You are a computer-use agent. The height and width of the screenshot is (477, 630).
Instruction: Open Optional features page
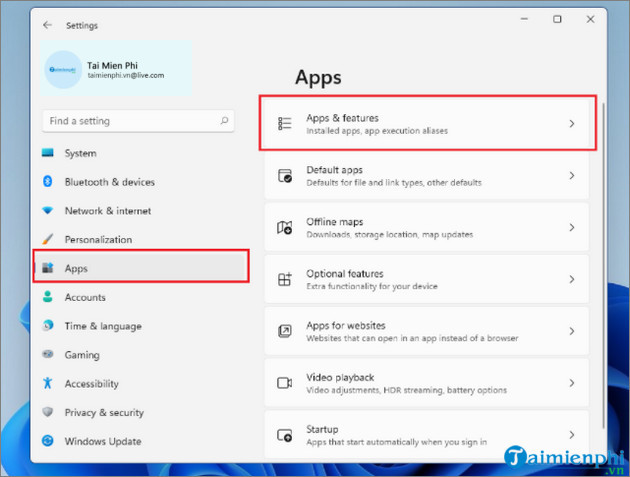point(427,279)
